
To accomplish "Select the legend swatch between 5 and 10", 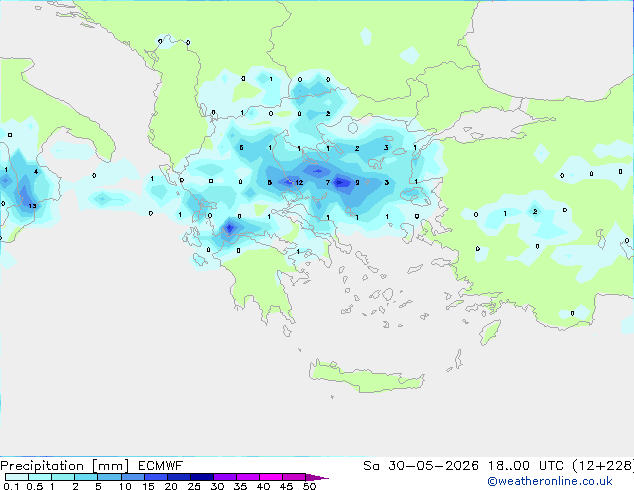I will (x=109, y=477).
